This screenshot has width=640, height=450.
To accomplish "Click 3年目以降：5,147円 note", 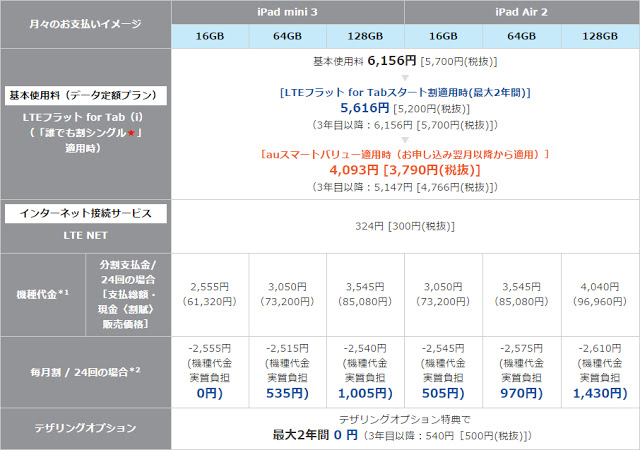I will (x=405, y=187).
